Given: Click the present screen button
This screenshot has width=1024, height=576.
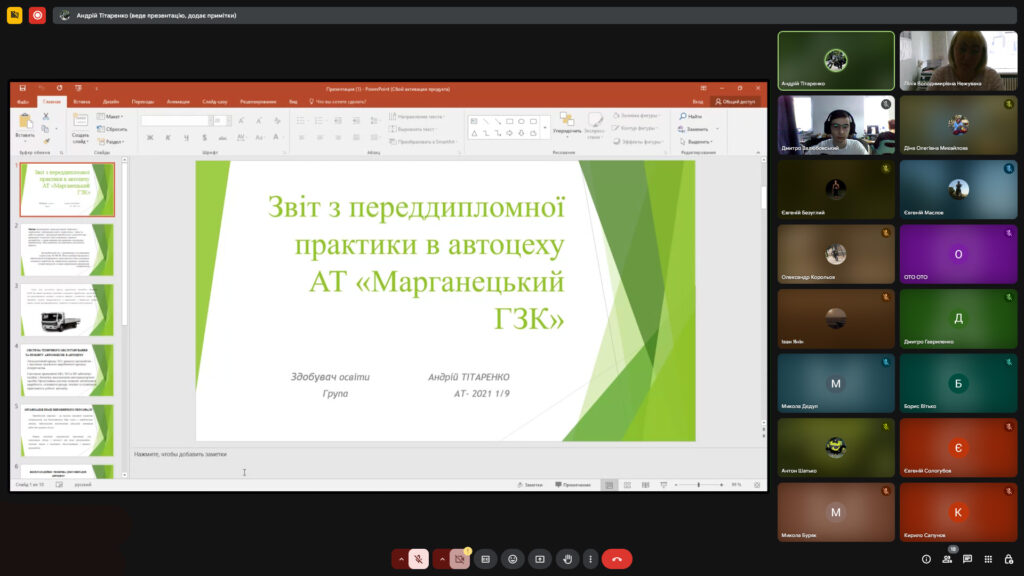Looking at the screenshot, I should [540, 559].
